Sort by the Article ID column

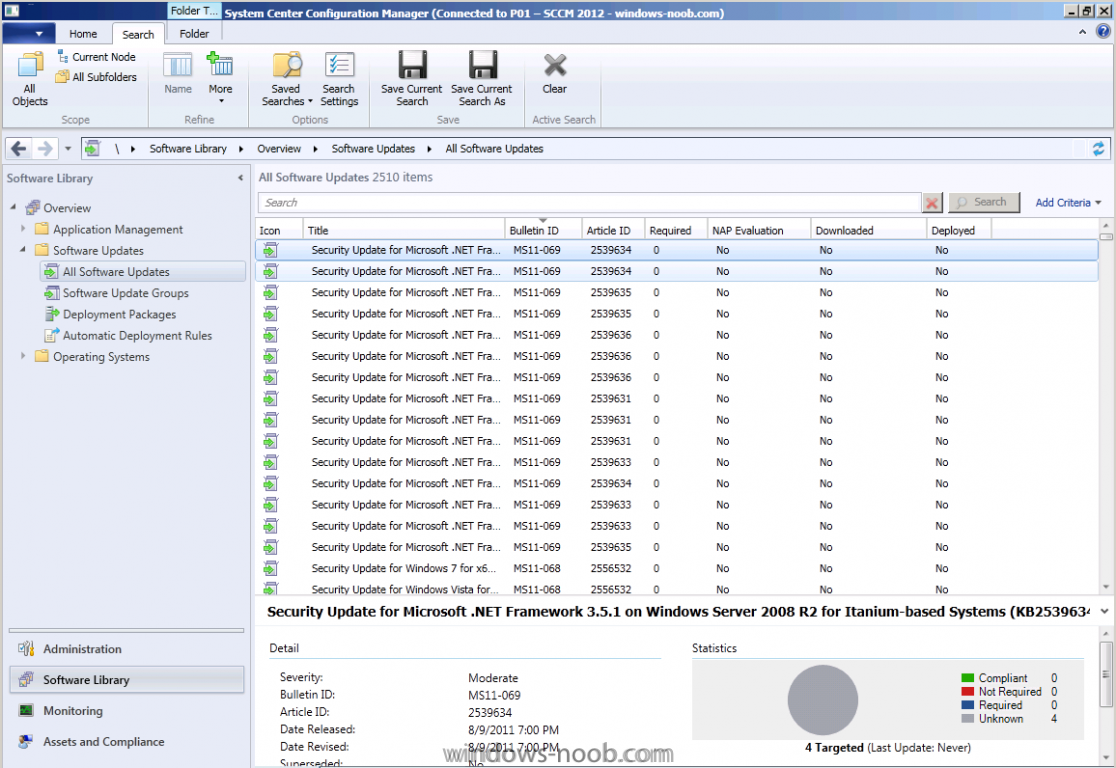(x=614, y=230)
